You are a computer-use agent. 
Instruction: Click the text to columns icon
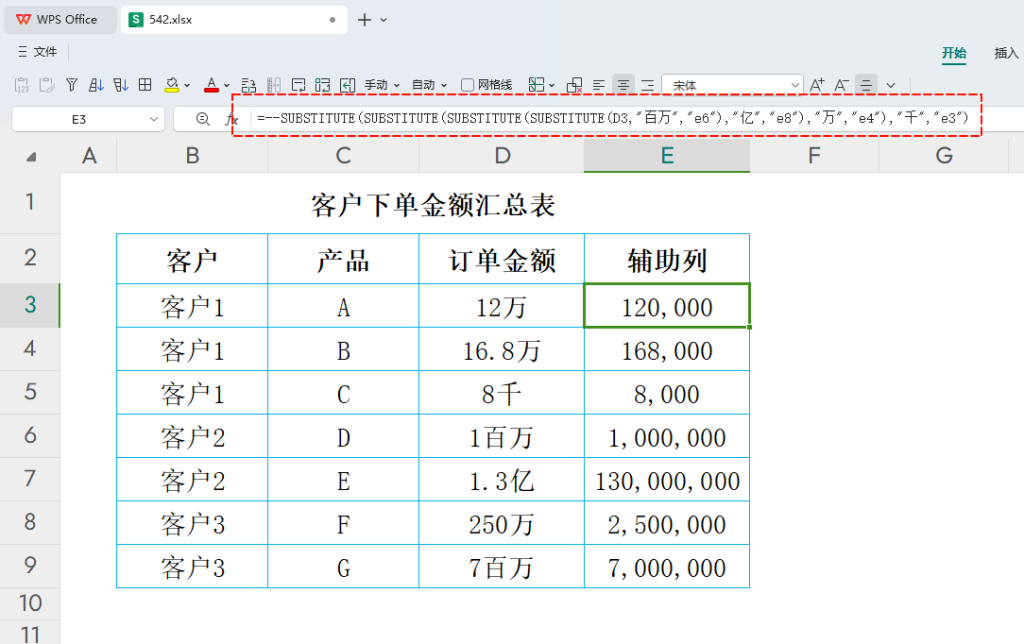[274, 85]
